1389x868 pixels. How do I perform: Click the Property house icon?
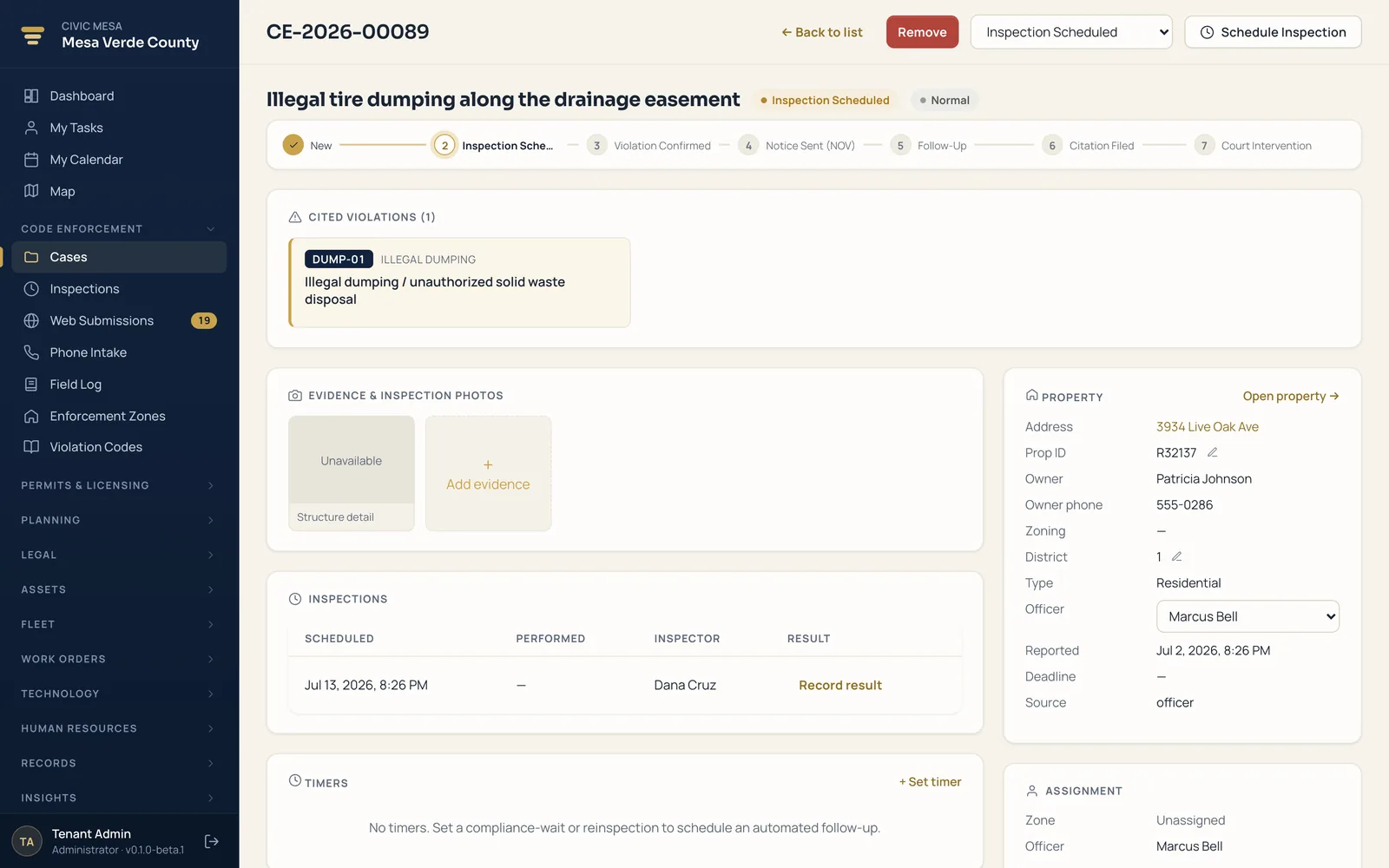[1032, 395]
